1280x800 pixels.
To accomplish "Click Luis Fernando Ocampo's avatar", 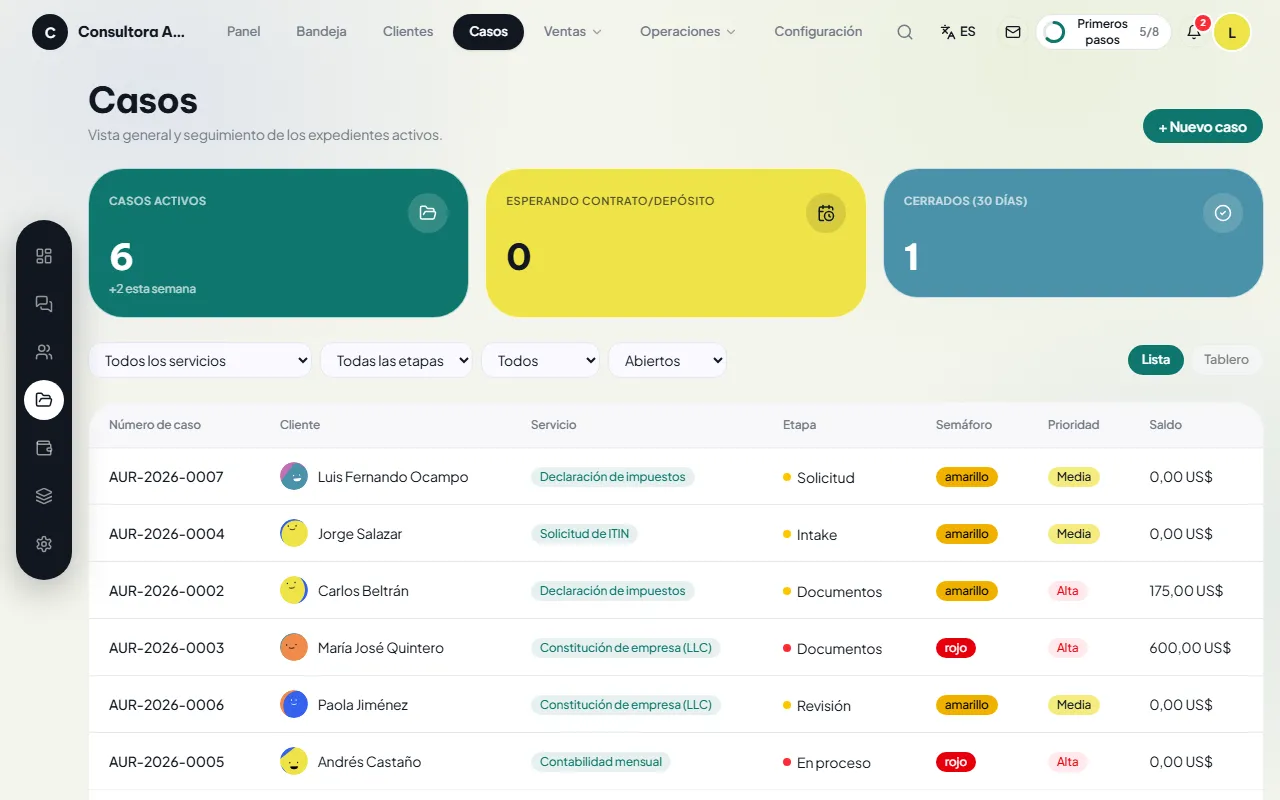I will point(294,476).
